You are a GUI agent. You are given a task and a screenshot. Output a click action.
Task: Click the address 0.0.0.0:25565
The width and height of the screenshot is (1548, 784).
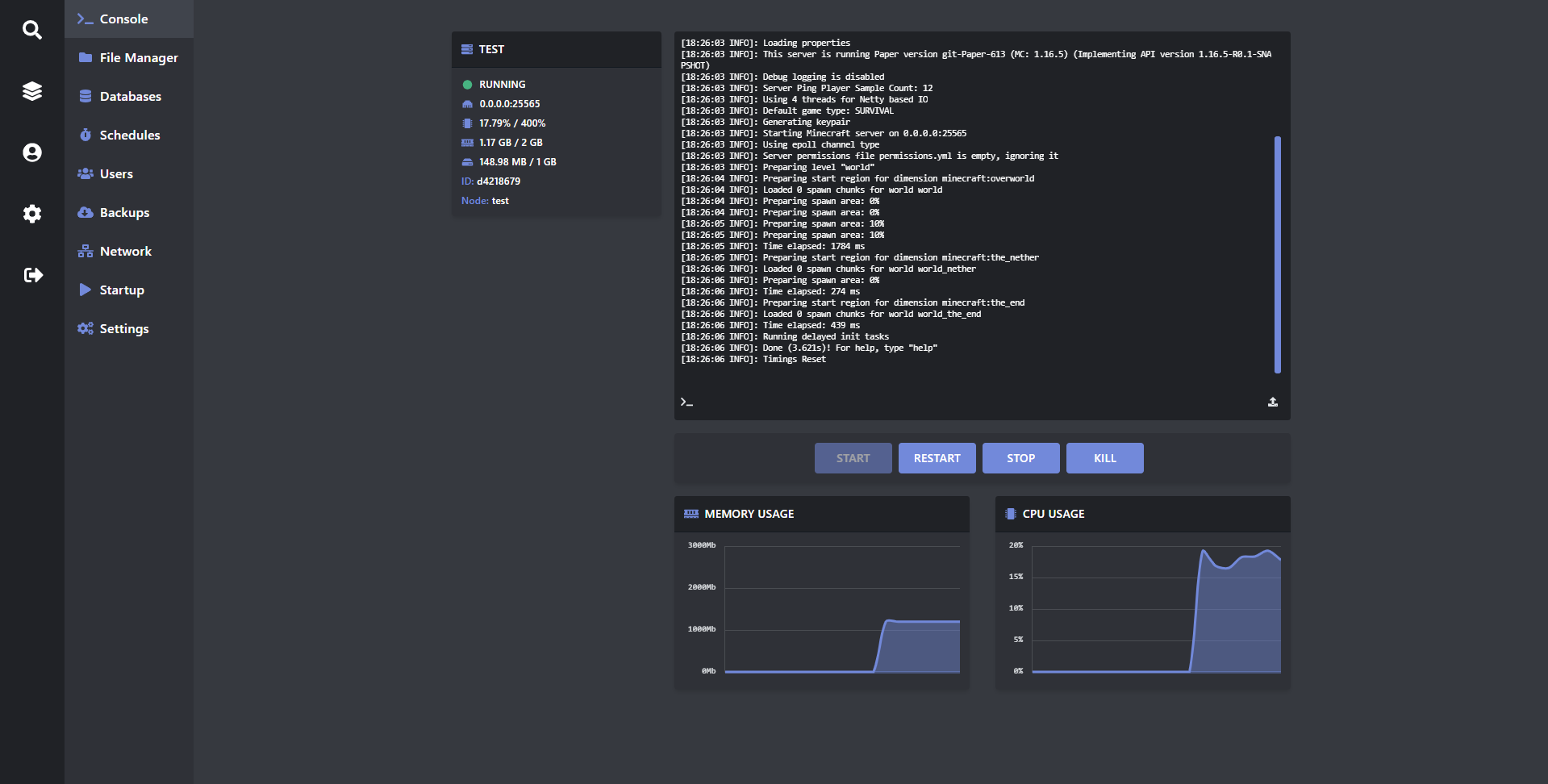[x=510, y=104]
